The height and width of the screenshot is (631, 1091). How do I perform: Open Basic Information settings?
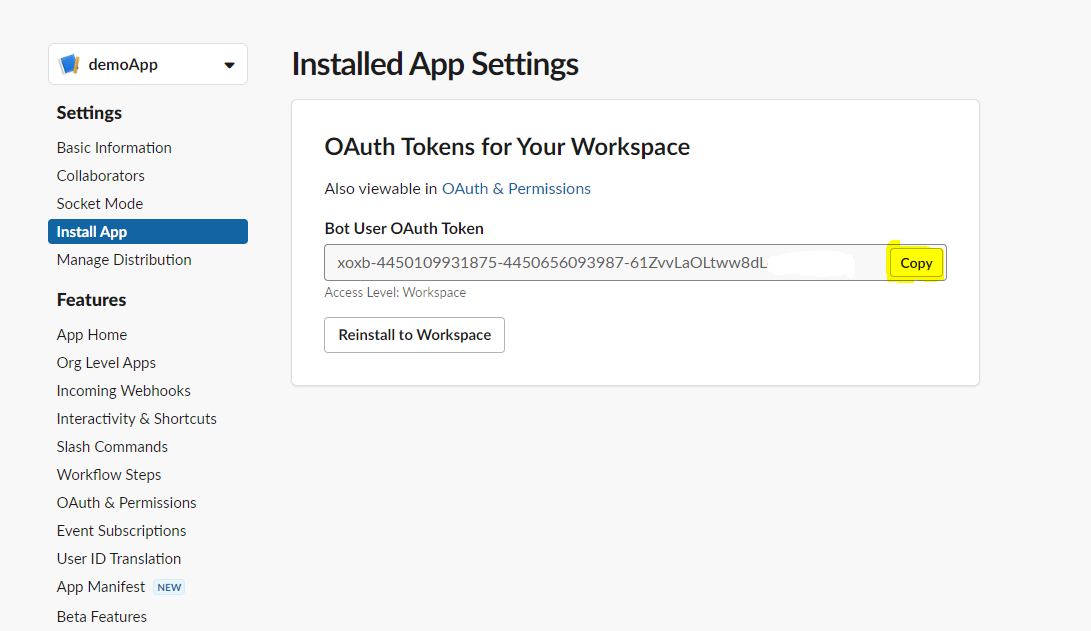click(114, 147)
